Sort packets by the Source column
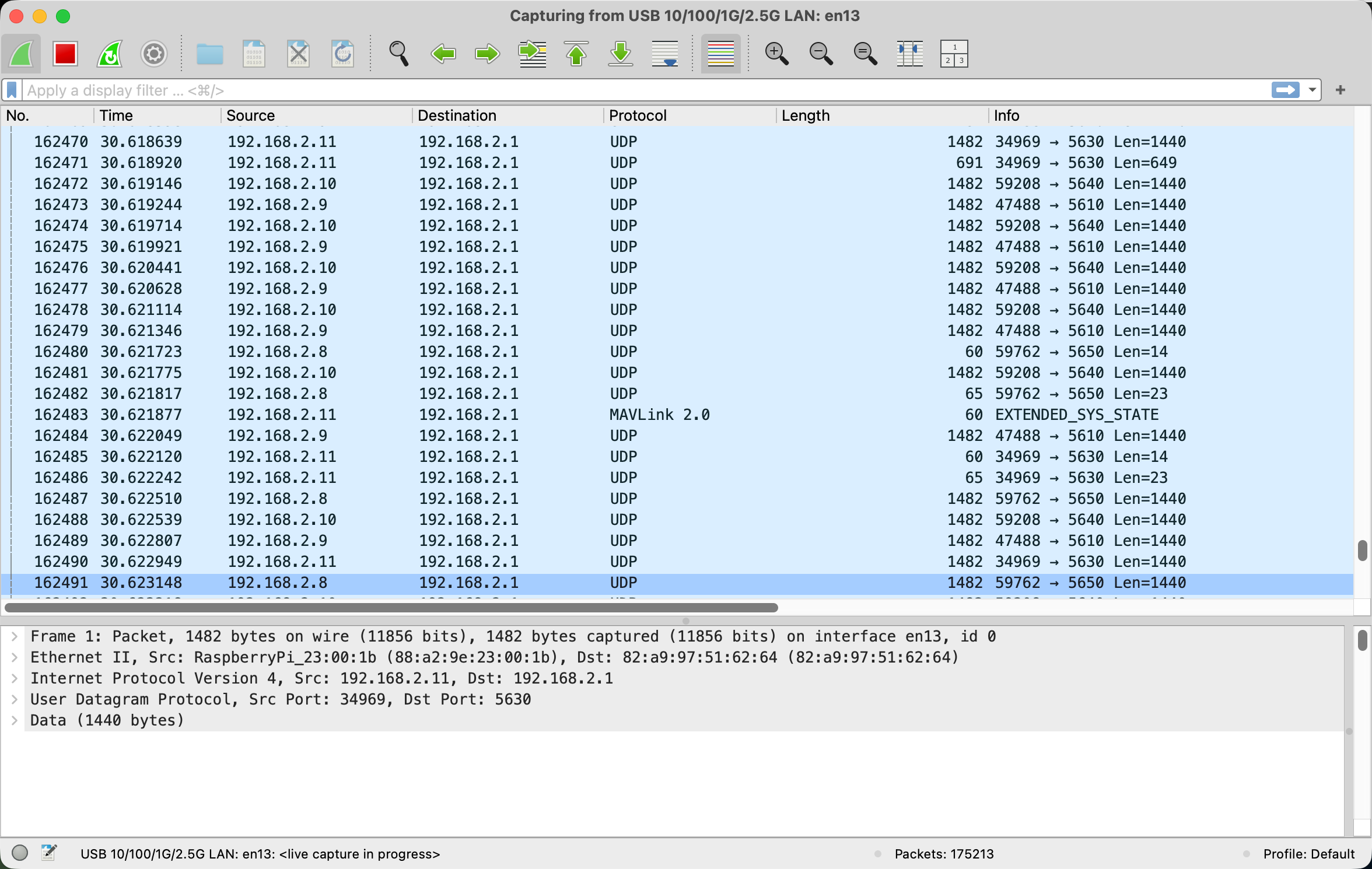Viewport: 1372px width, 869px height. tap(251, 115)
